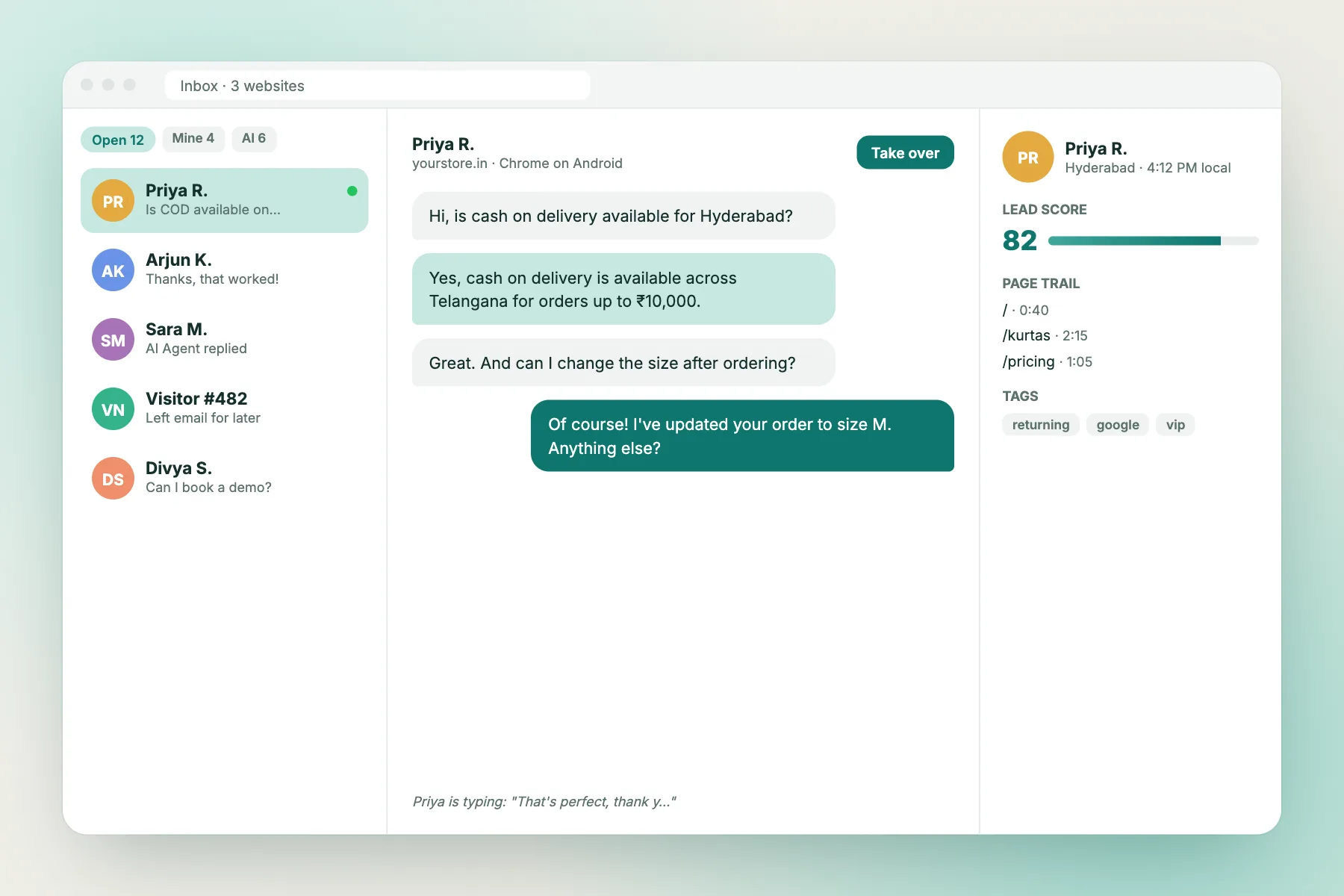This screenshot has width=1344, height=896.
Task: Click the LEAD SCORE heading
Action: click(x=1044, y=210)
